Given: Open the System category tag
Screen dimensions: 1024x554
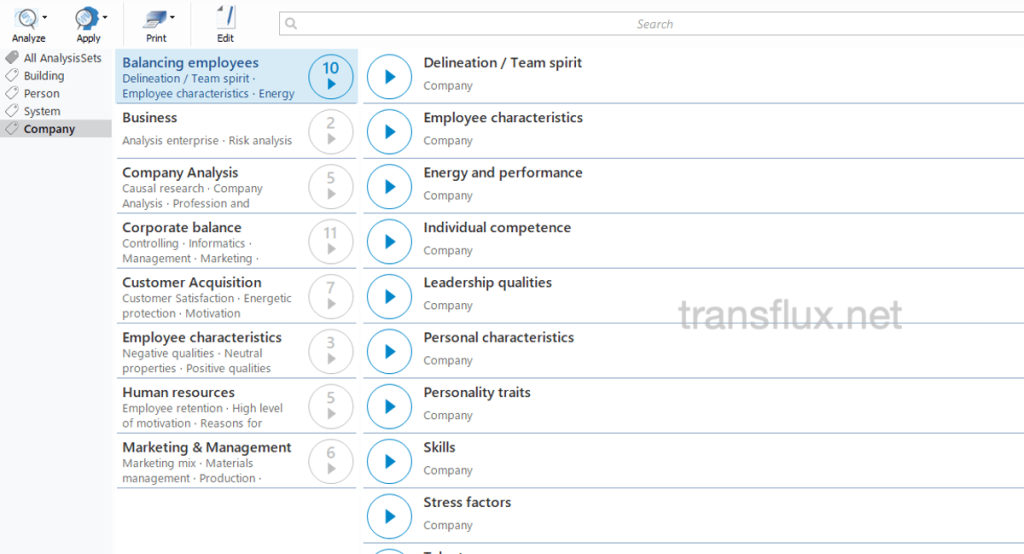Looking at the screenshot, I should [x=42, y=112].
